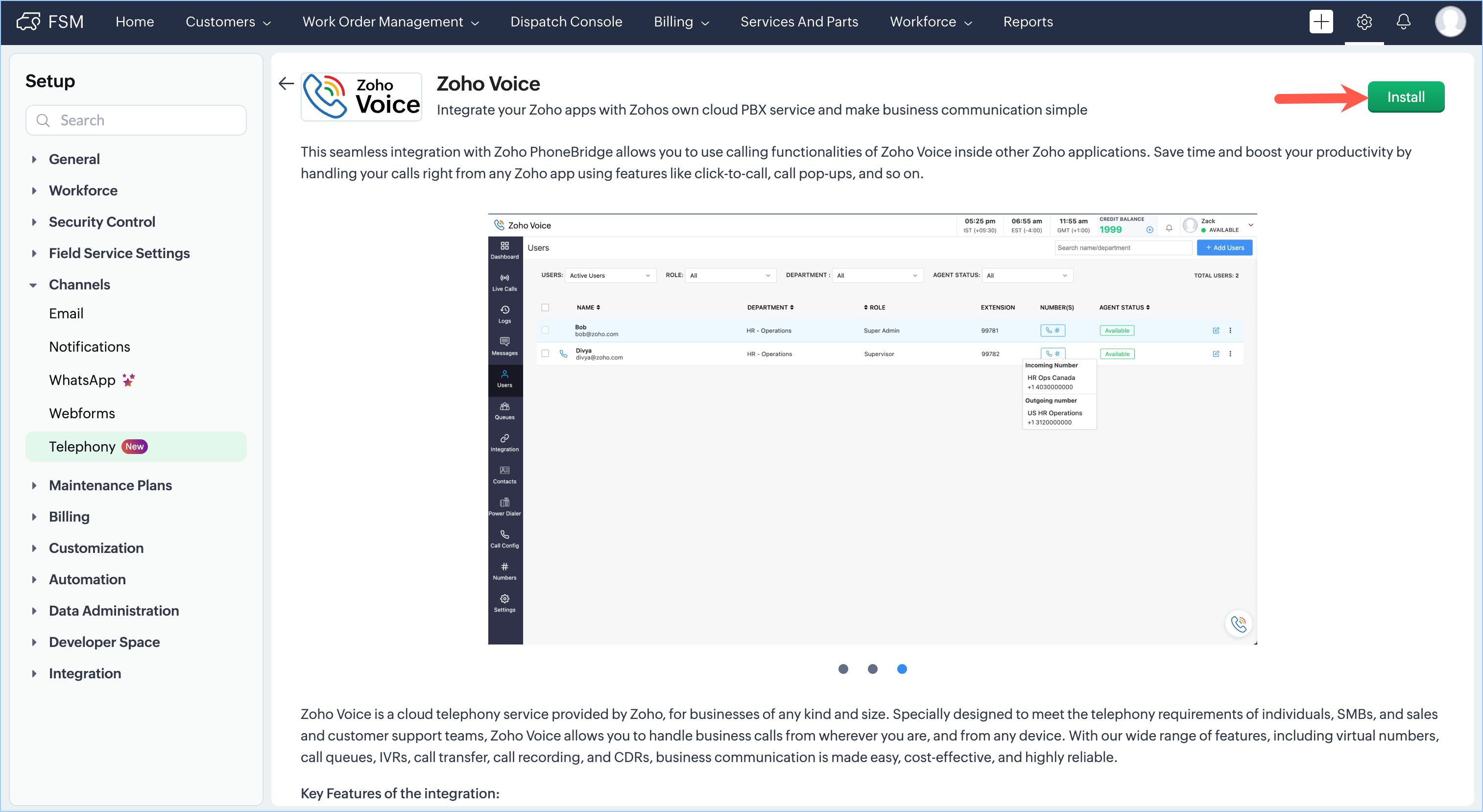Open the user profile avatar
Screen dimensions: 1483x812
(1450, 22)
